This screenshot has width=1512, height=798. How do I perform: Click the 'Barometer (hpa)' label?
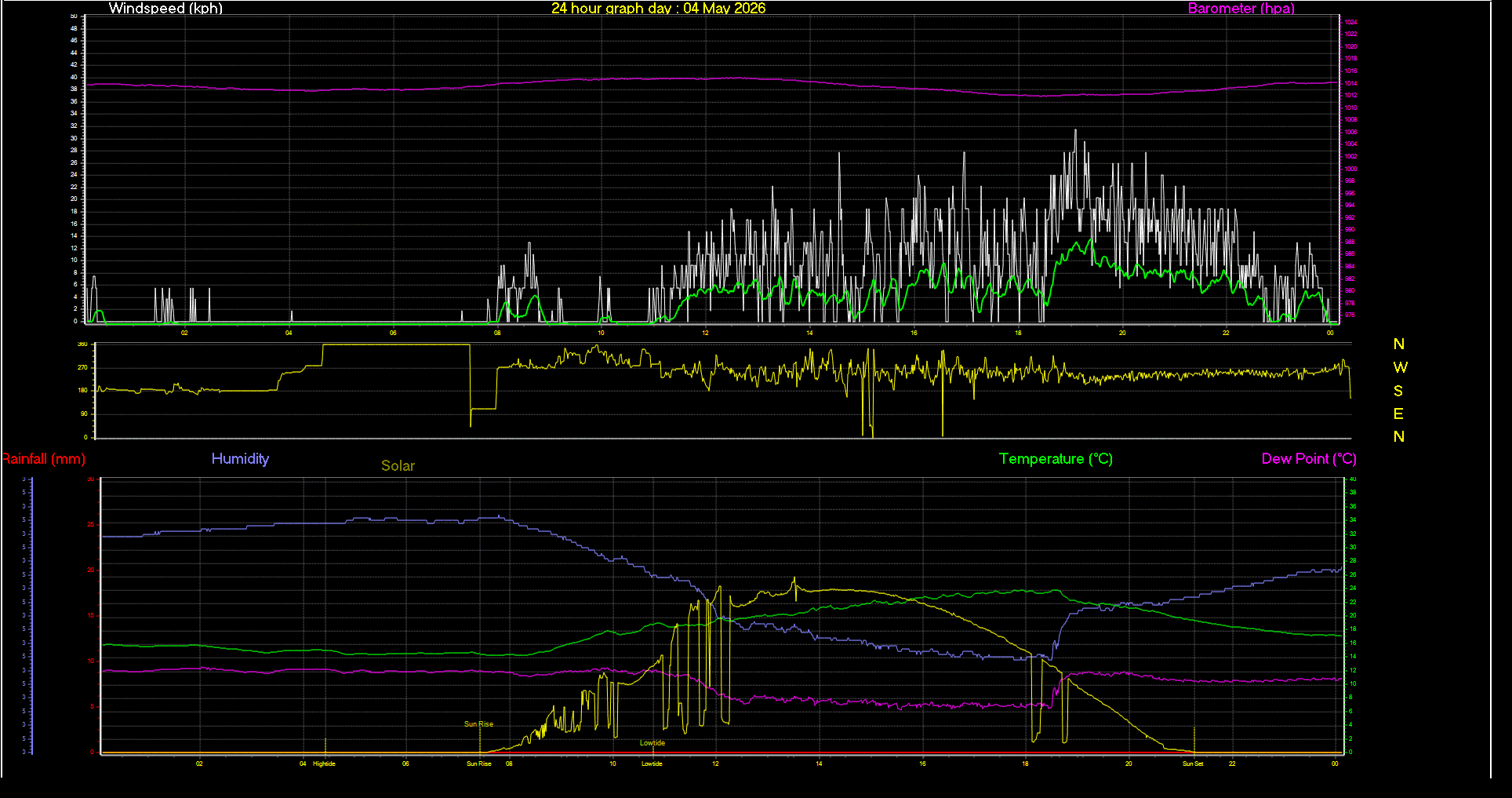(x=1241, y=9)
